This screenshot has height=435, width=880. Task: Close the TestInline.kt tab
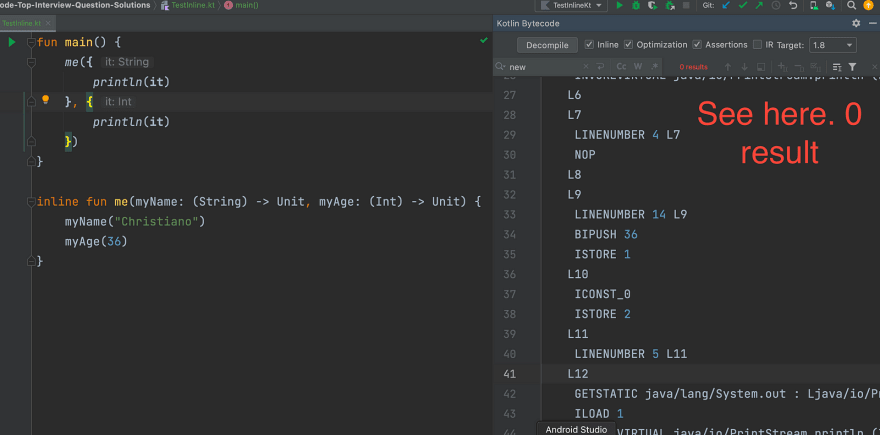pyautogui.click(x=48, y=23)
